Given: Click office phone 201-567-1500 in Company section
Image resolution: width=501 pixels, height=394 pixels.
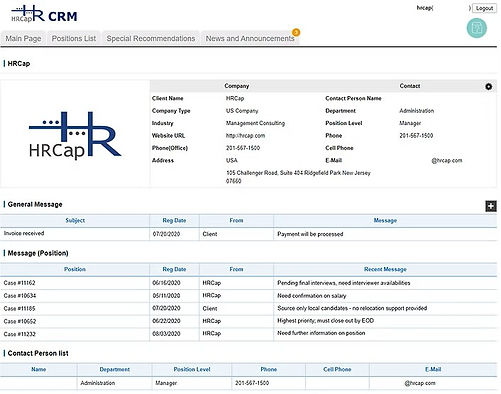Looking at the screenshot, I should tap(243, 148).
